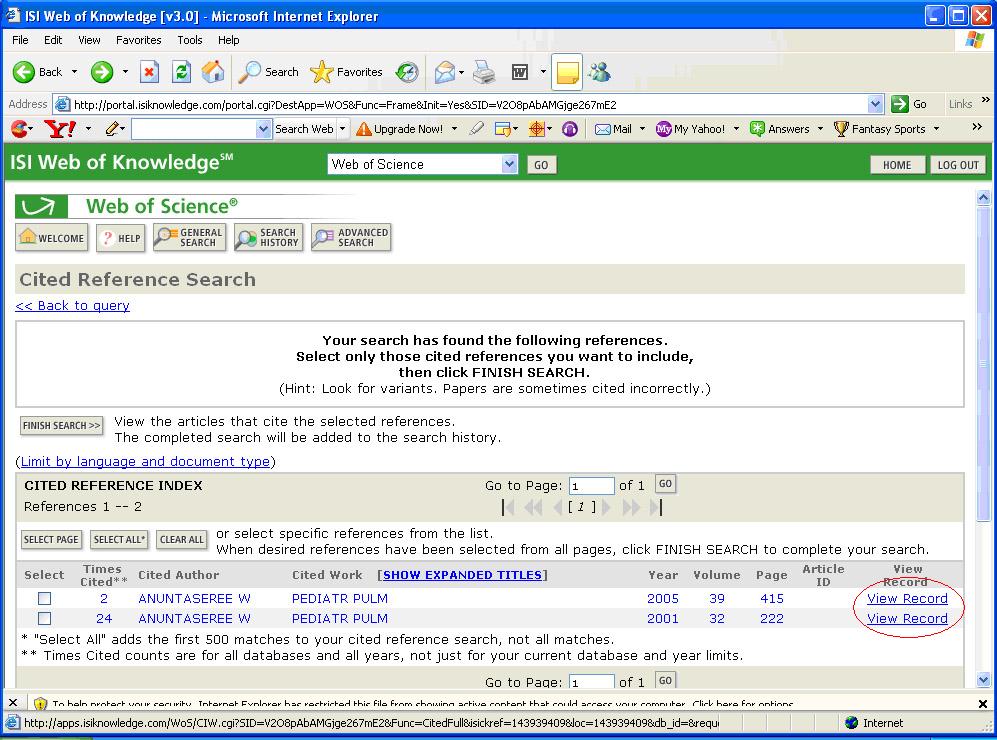This screenshot has height=740, width=997.
Task: Click the purple headphones icon
Action: (x=570, y=129)
